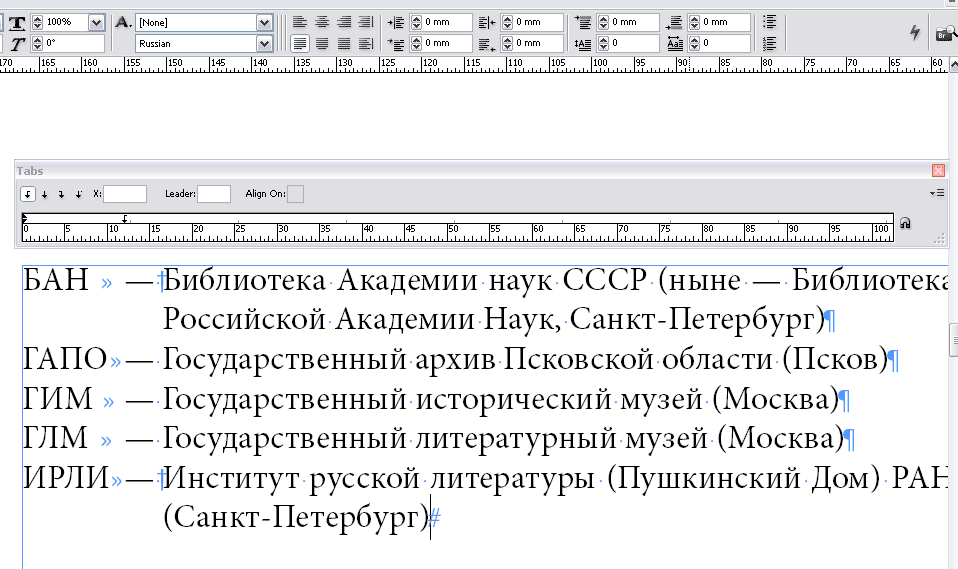Click the Horizontal Scale T icon

[17, 23]
